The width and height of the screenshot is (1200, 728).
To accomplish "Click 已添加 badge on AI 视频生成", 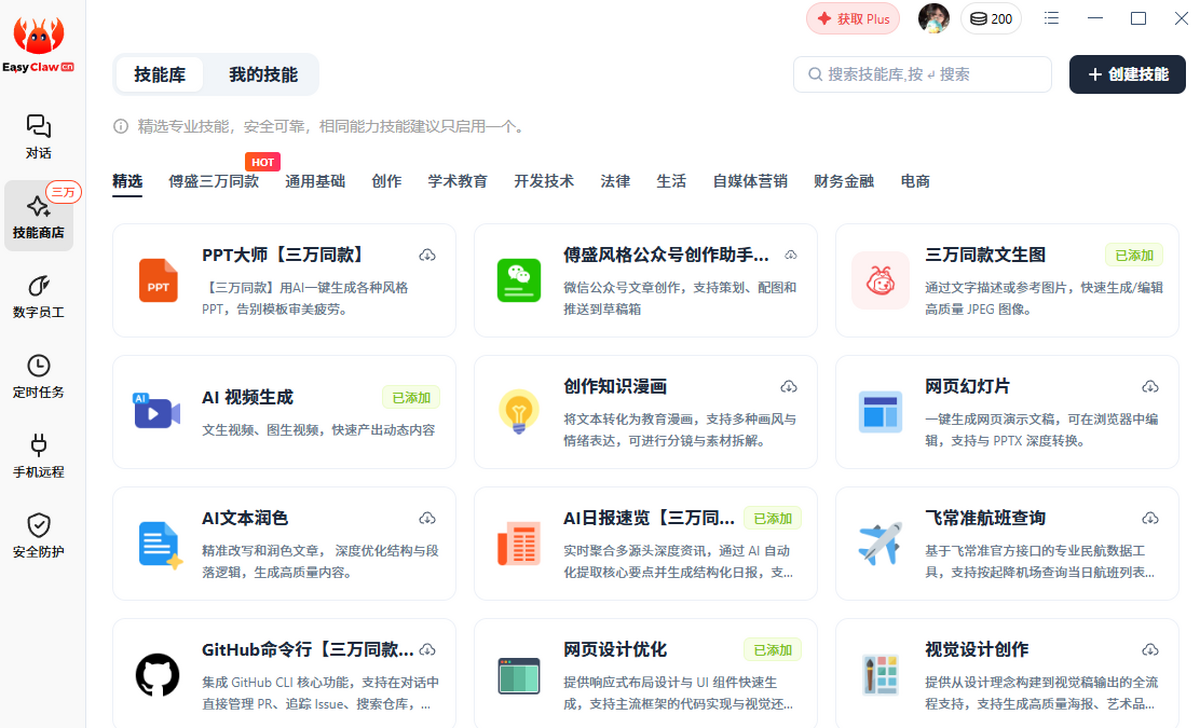I will pyautogui.click(x=411, y=397).
